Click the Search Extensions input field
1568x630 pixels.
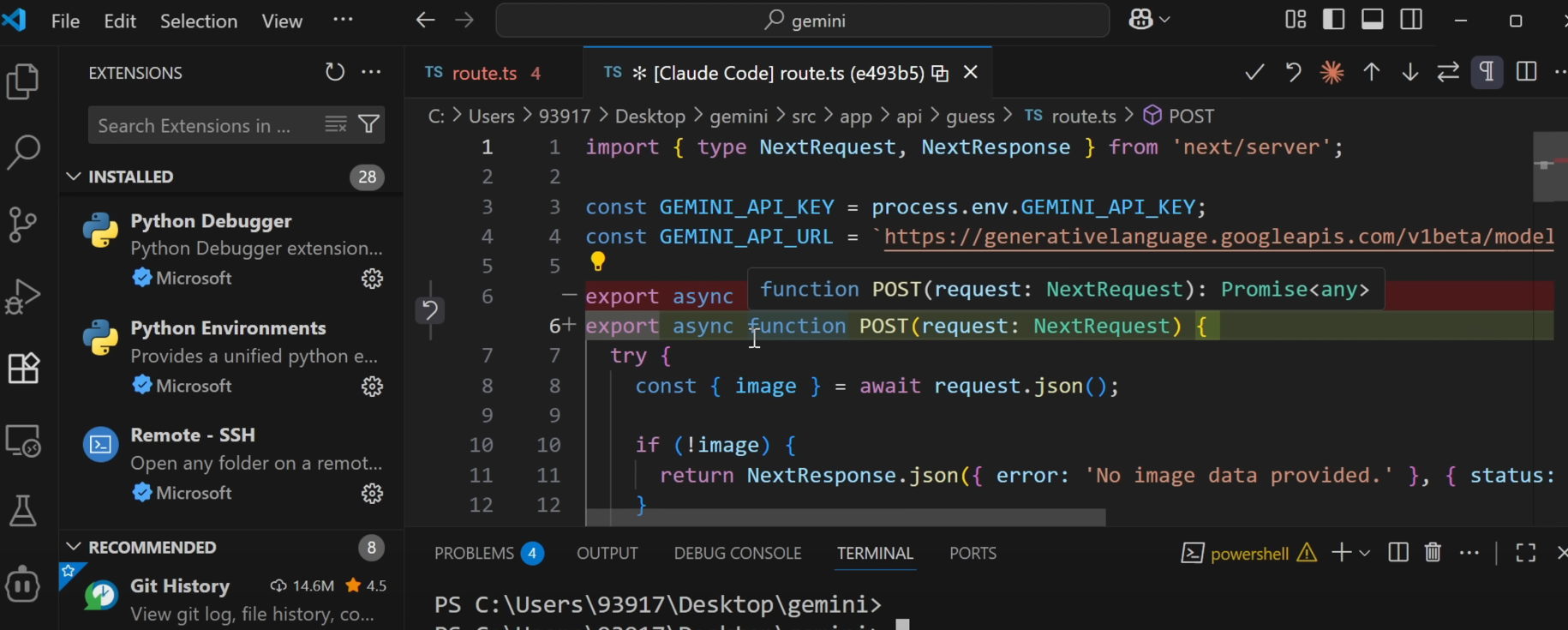pos(206,126)
